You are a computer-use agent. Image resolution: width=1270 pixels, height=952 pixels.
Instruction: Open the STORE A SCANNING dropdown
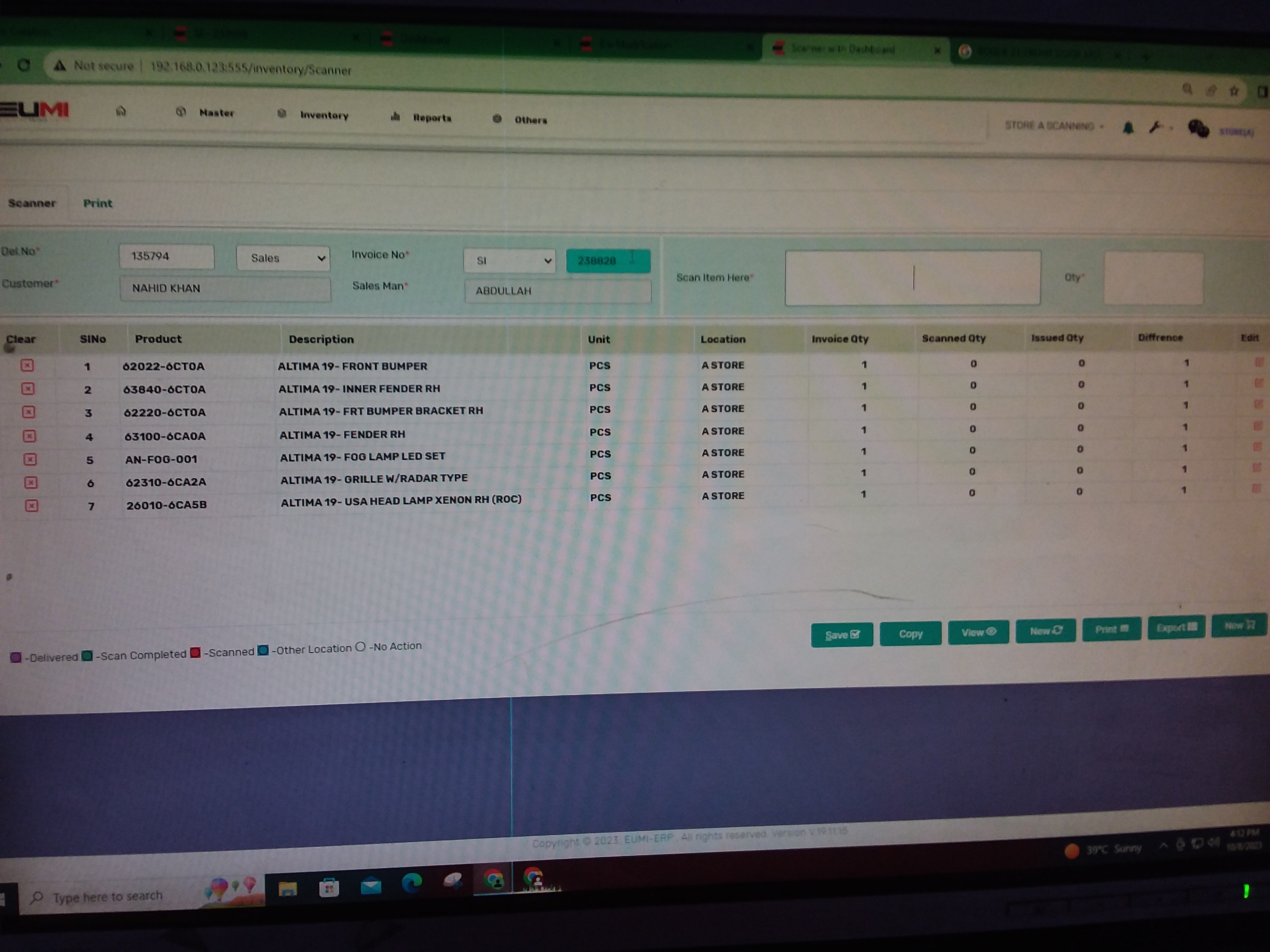click(x=1054, y=126)
